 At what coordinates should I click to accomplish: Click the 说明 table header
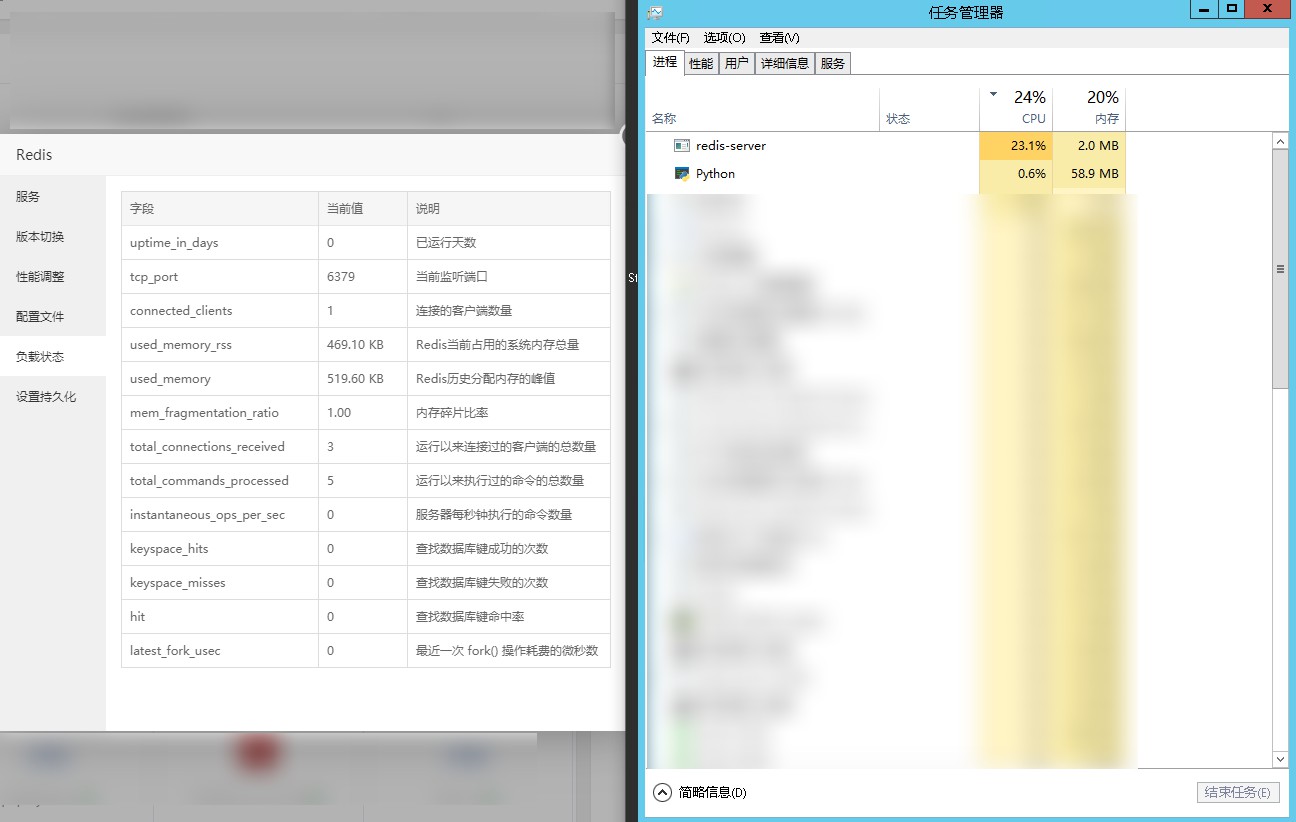pyautogui.click(x=509, y=209)
